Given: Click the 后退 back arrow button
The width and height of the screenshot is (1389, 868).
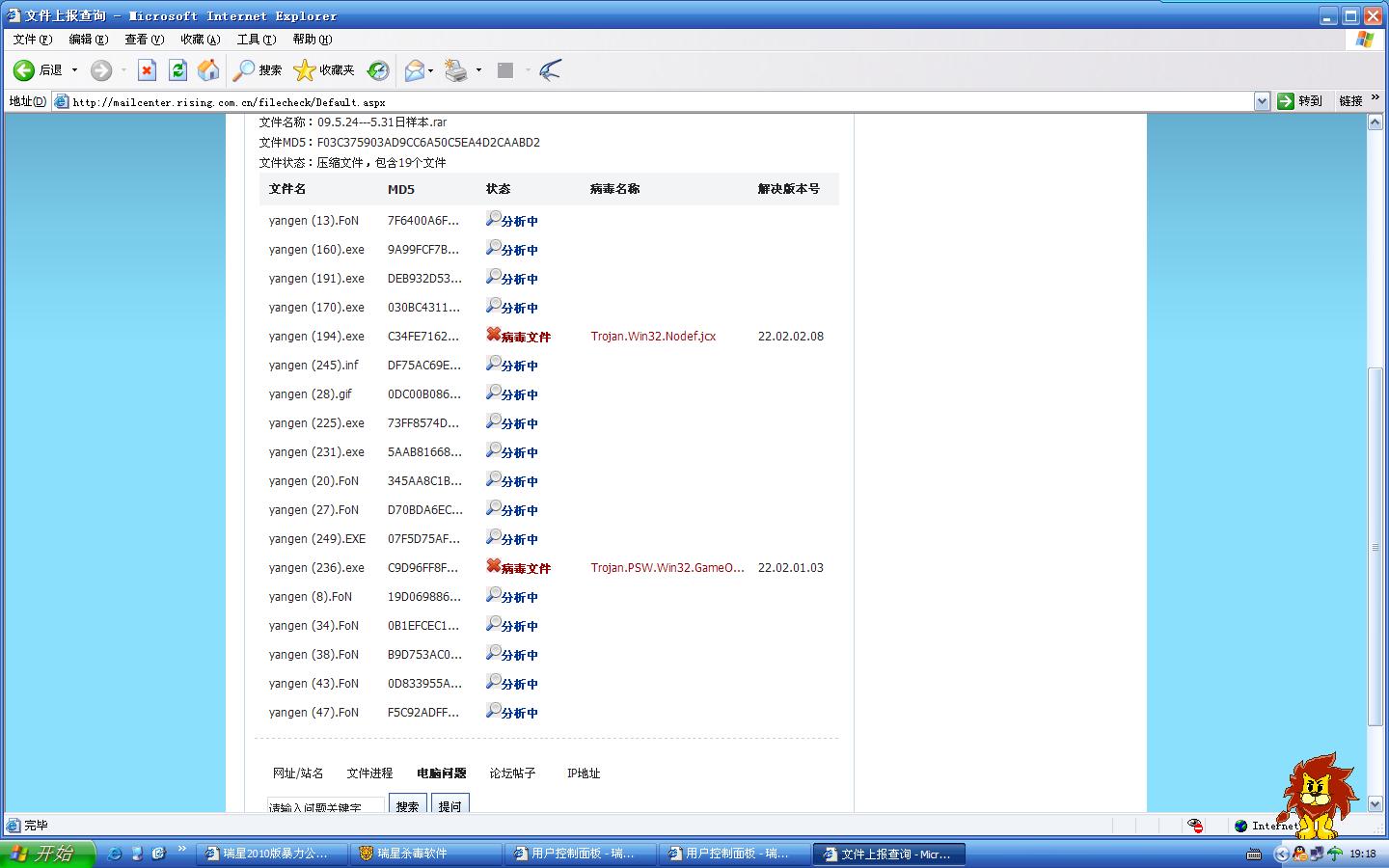Looking at the screenshot, I should pyautogui.click(x=39, y=70).
